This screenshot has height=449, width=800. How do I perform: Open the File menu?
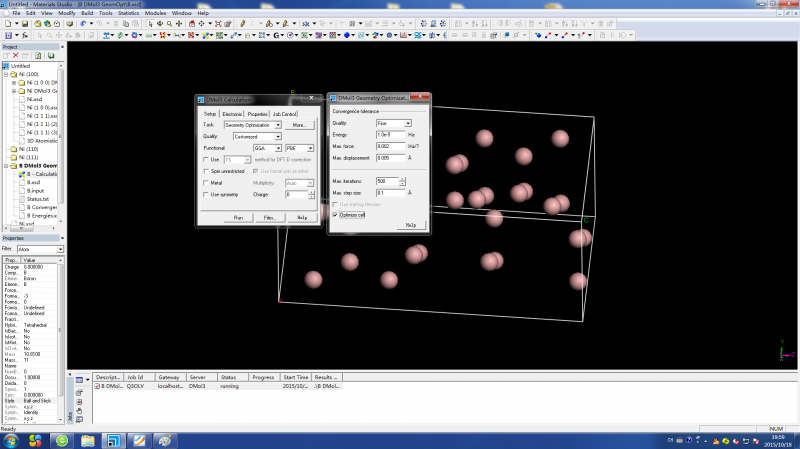click(16, 13)
